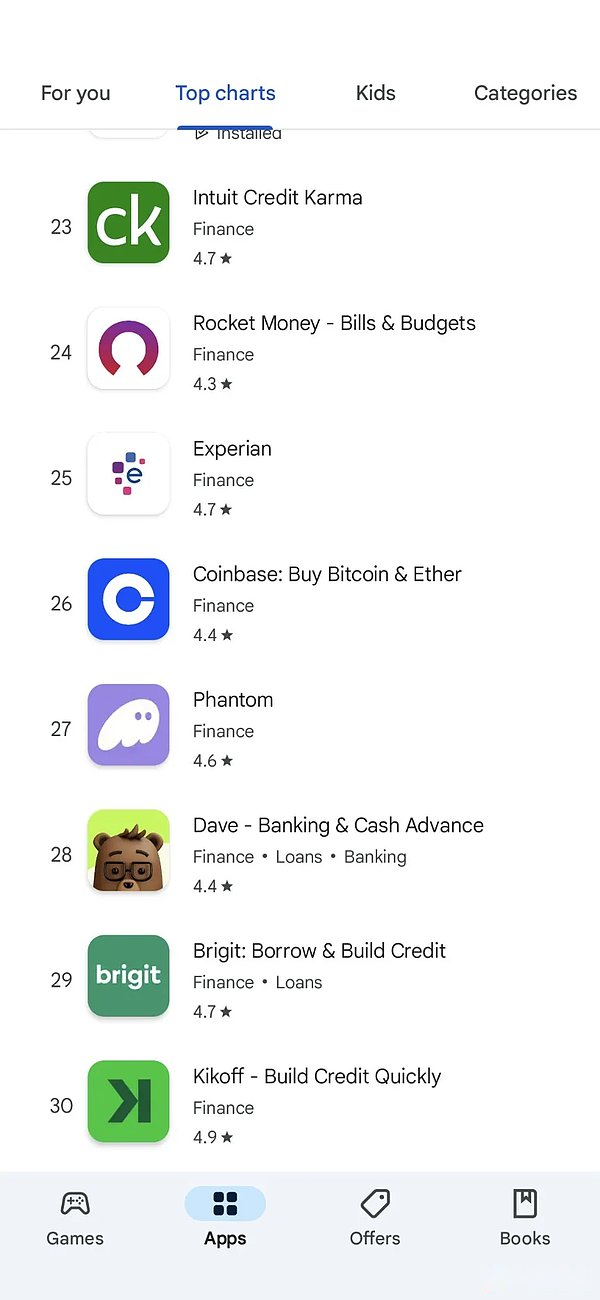Tap the Rocket Money app icon
Viewport: 600px width, 1300px height.
point(128,348)
